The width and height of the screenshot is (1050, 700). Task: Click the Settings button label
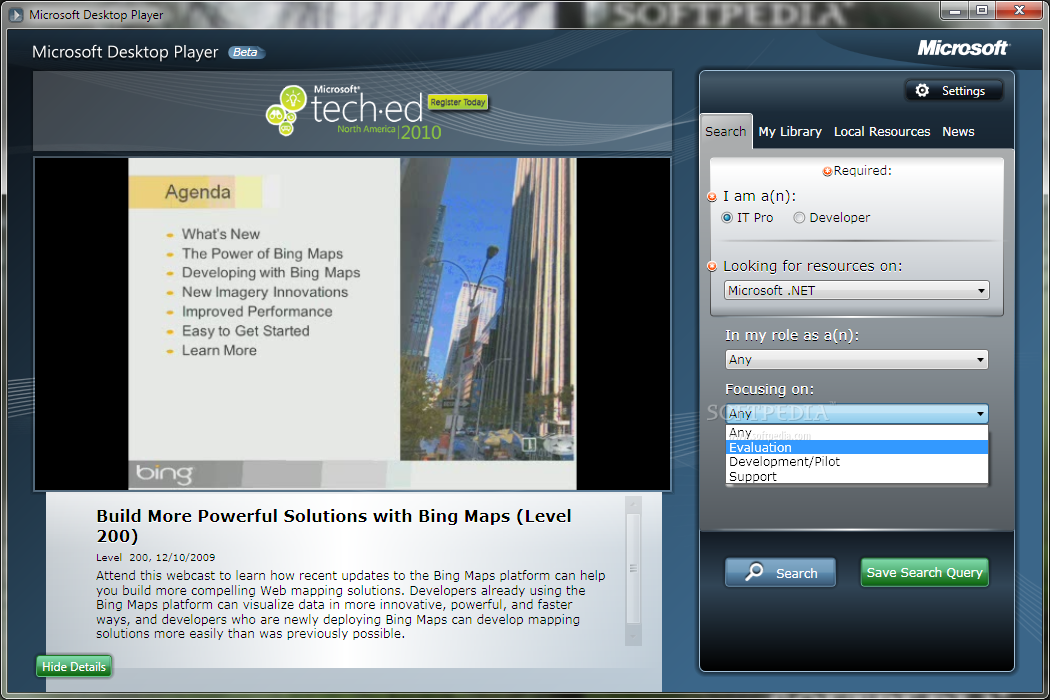coord(963,90)
